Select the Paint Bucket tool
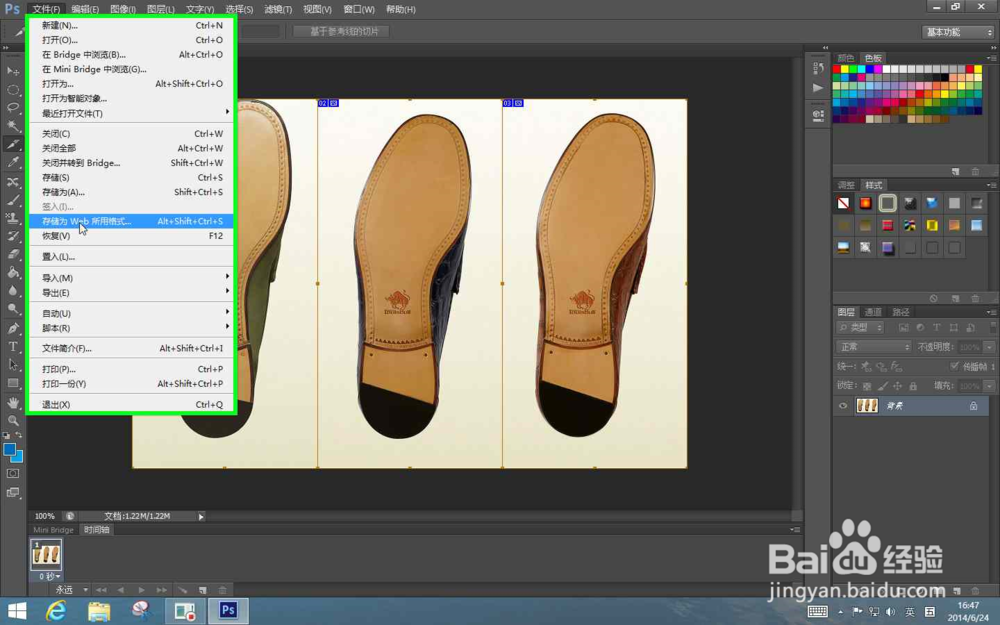The width and height of the screenshot is (1000, 625). pos(13,272)
